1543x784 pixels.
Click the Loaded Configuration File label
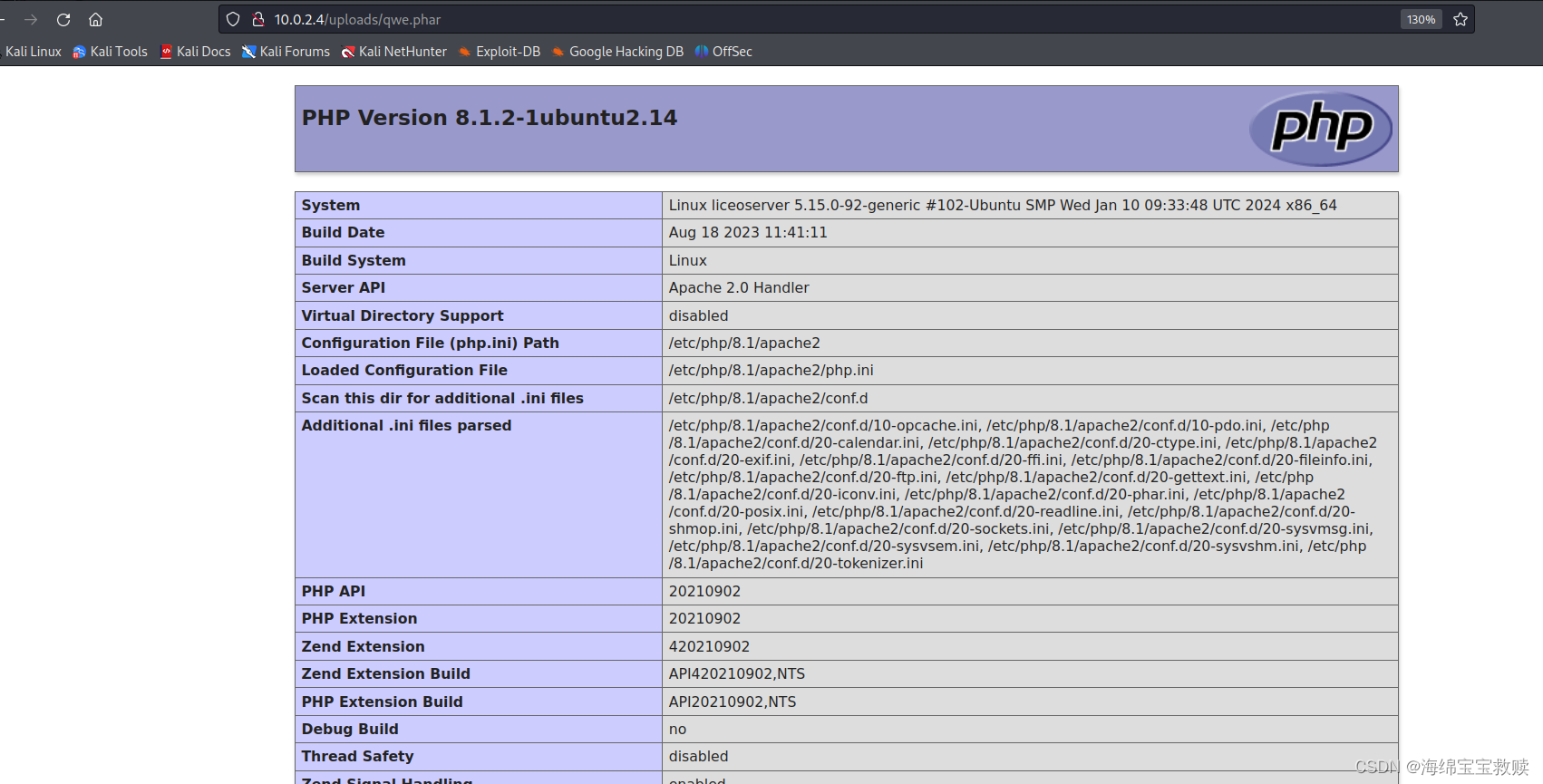click(x=404, y=371)
